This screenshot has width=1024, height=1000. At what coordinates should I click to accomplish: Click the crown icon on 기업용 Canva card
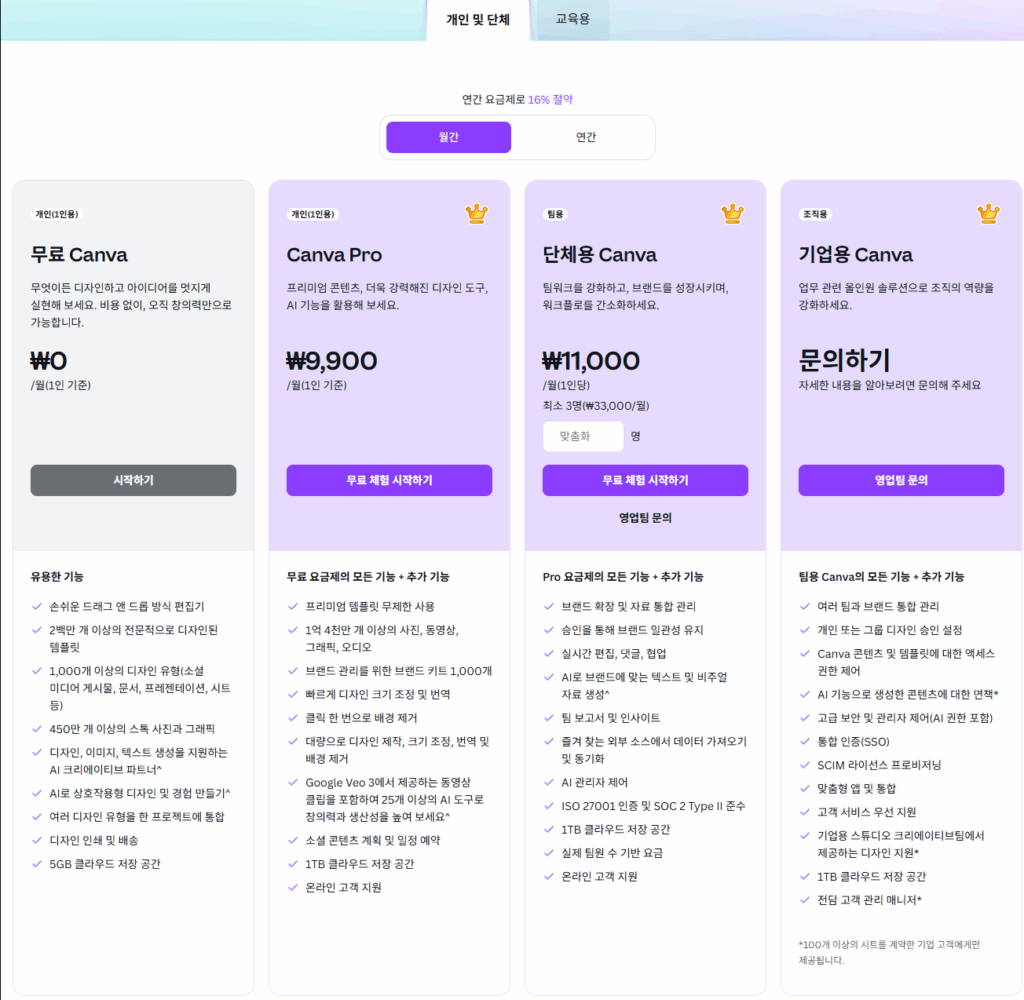tap(988, 214)
